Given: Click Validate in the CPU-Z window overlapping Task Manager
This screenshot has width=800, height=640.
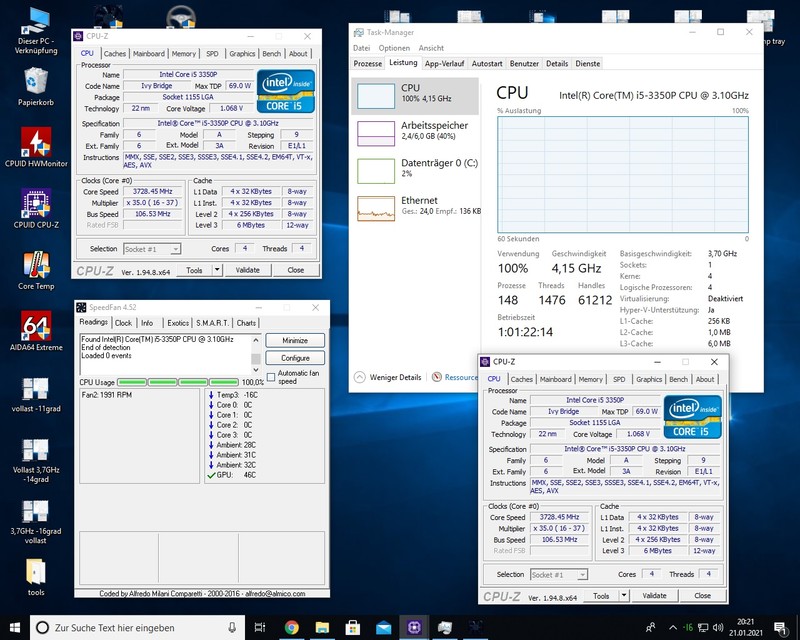Looking at the screenshot, I should (x=655, y=596).
